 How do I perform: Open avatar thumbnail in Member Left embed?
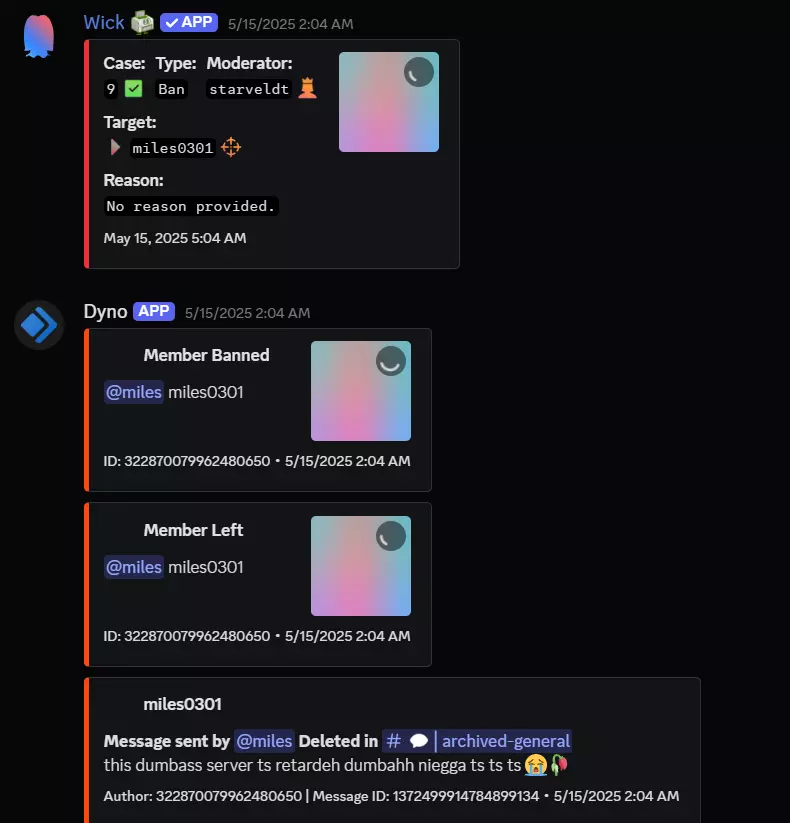[x=361, y=566]
